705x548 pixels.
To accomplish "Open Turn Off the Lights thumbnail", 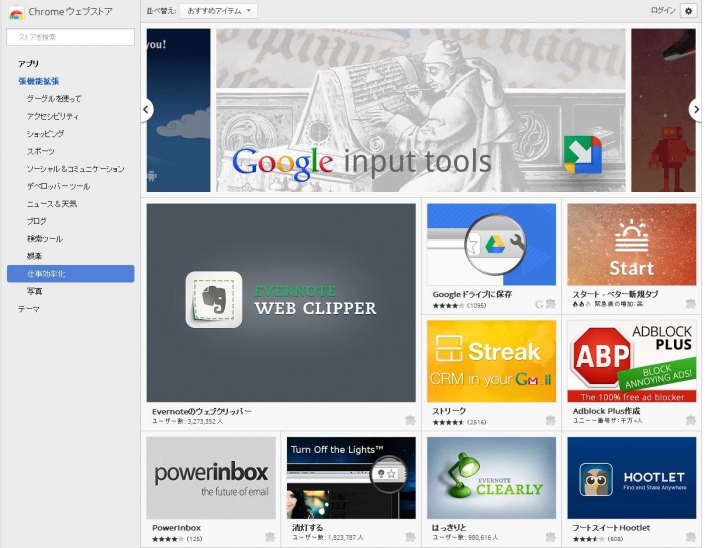I will point(351,478).
